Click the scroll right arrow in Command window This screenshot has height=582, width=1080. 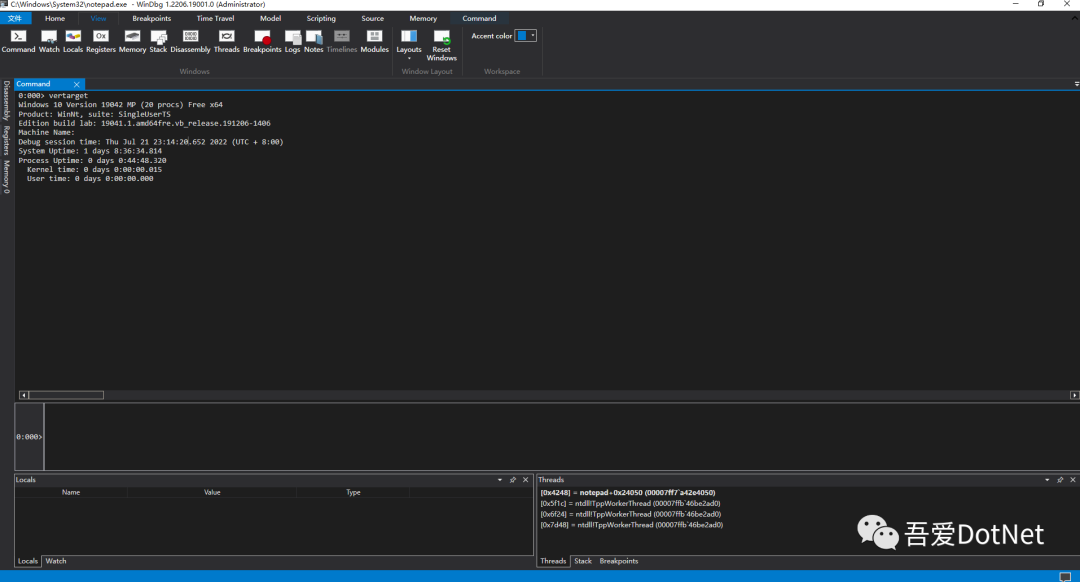1074,395
